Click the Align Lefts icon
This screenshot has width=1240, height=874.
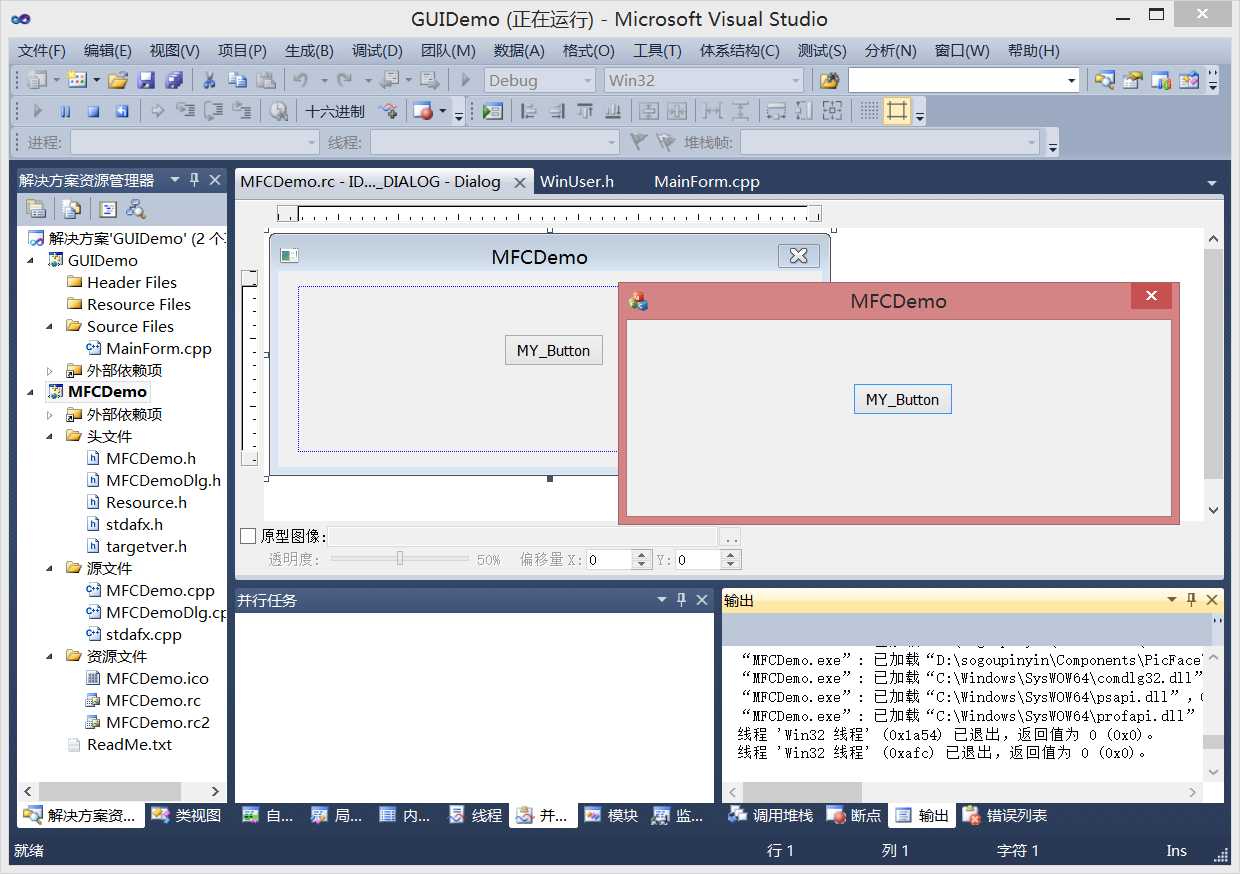coord(530,112)
